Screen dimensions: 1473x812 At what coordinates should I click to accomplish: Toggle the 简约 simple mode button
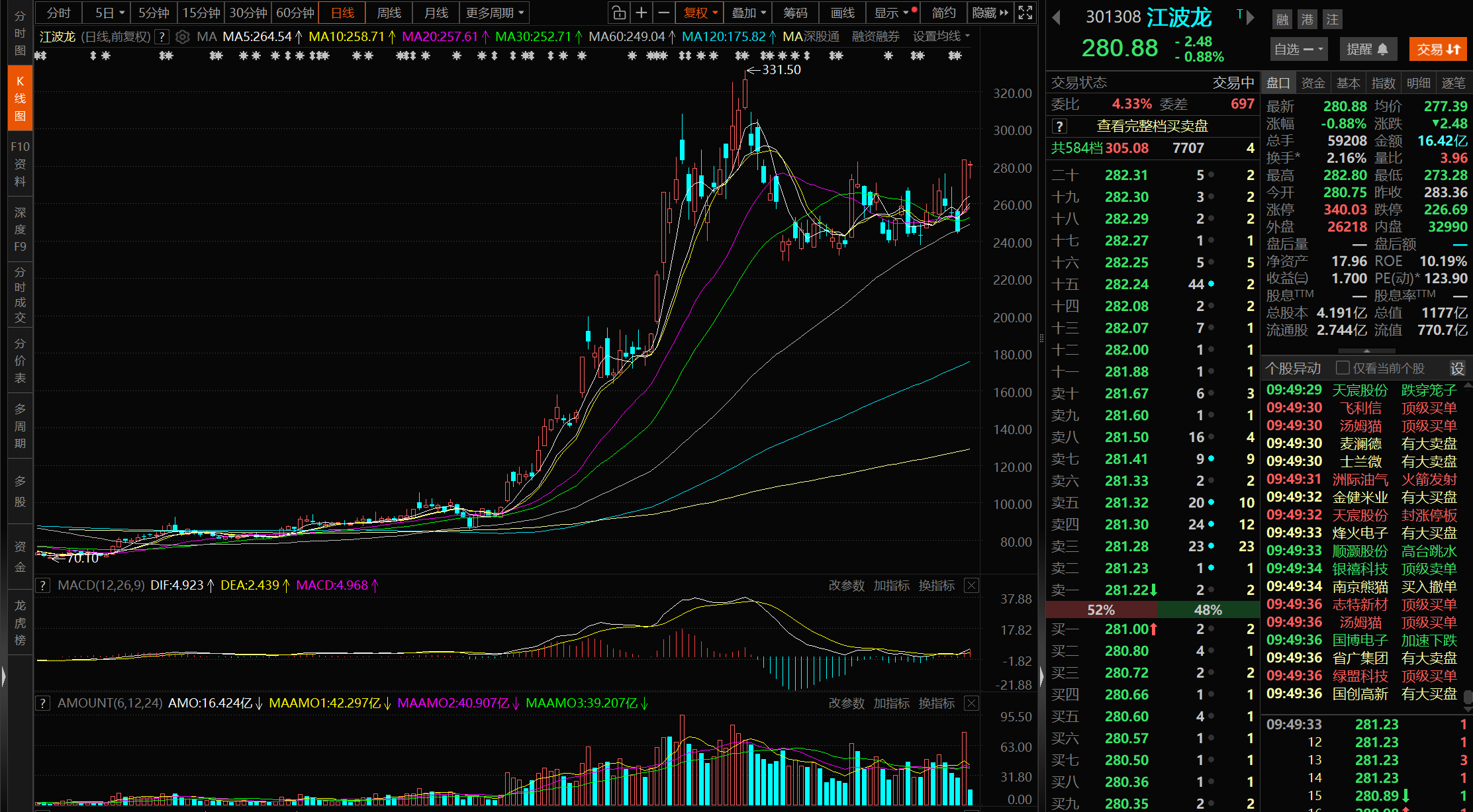coord(943,13)
